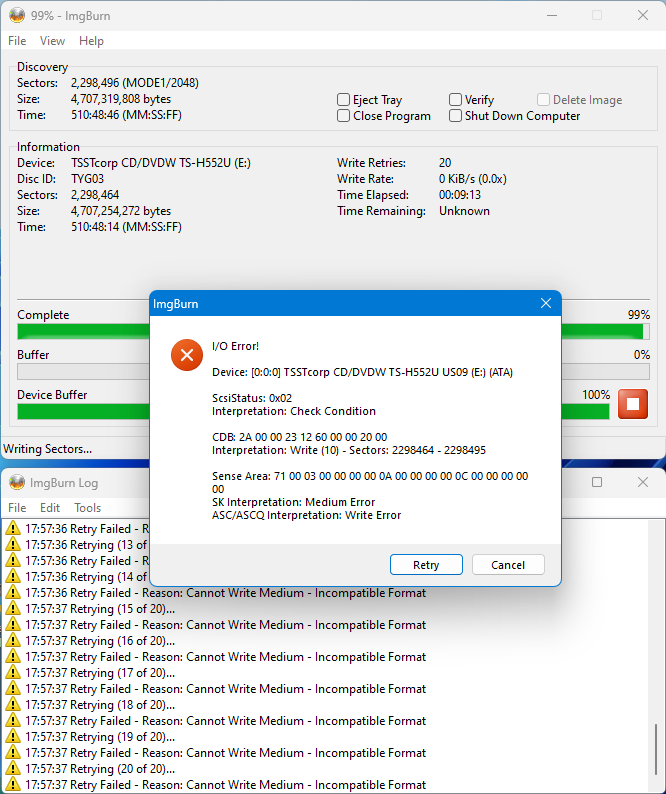Minimize the main ImgBurn window
Image resolution: width=666 pixels, height=794 pixels.
click(552, 16)
